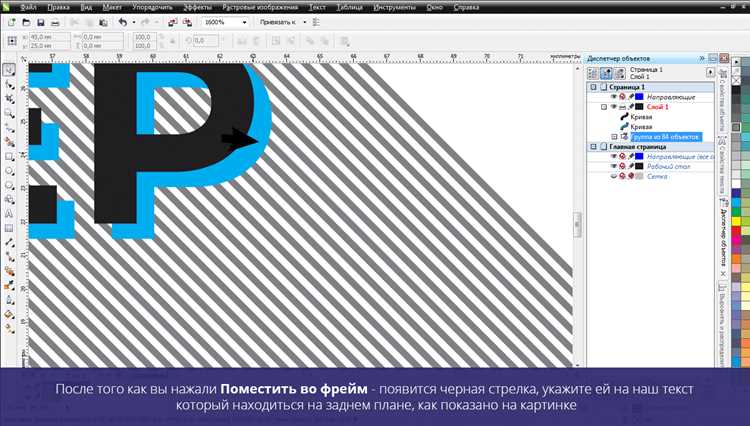Choose the Text tool in the toolbox
The width and height of the screenshot is (750, 426).
(9, 214)
